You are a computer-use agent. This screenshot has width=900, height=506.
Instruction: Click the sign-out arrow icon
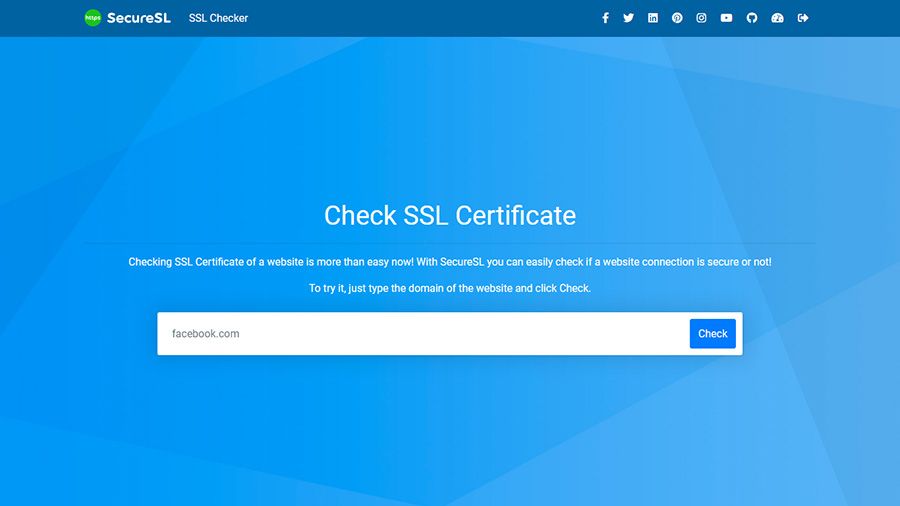pos(803,18)
